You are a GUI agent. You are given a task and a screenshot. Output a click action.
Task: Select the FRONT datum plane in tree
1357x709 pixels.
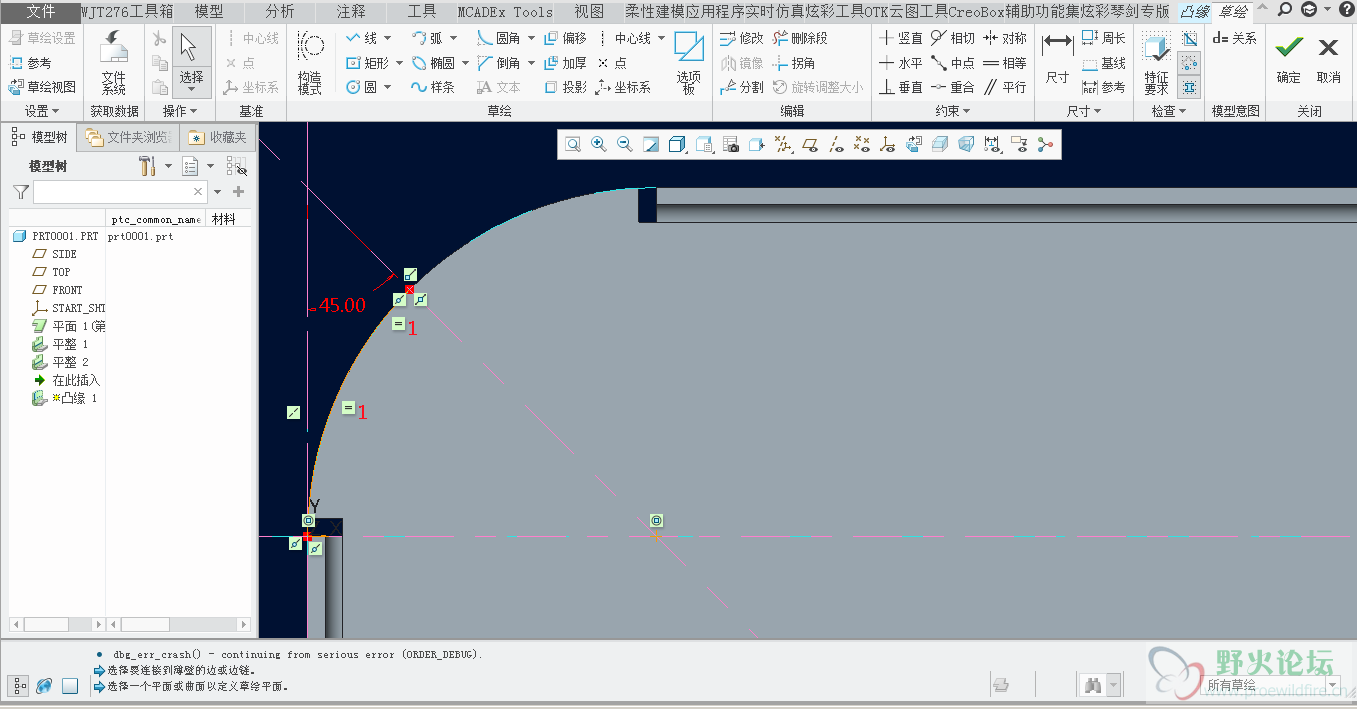click(x=67, y=290)
